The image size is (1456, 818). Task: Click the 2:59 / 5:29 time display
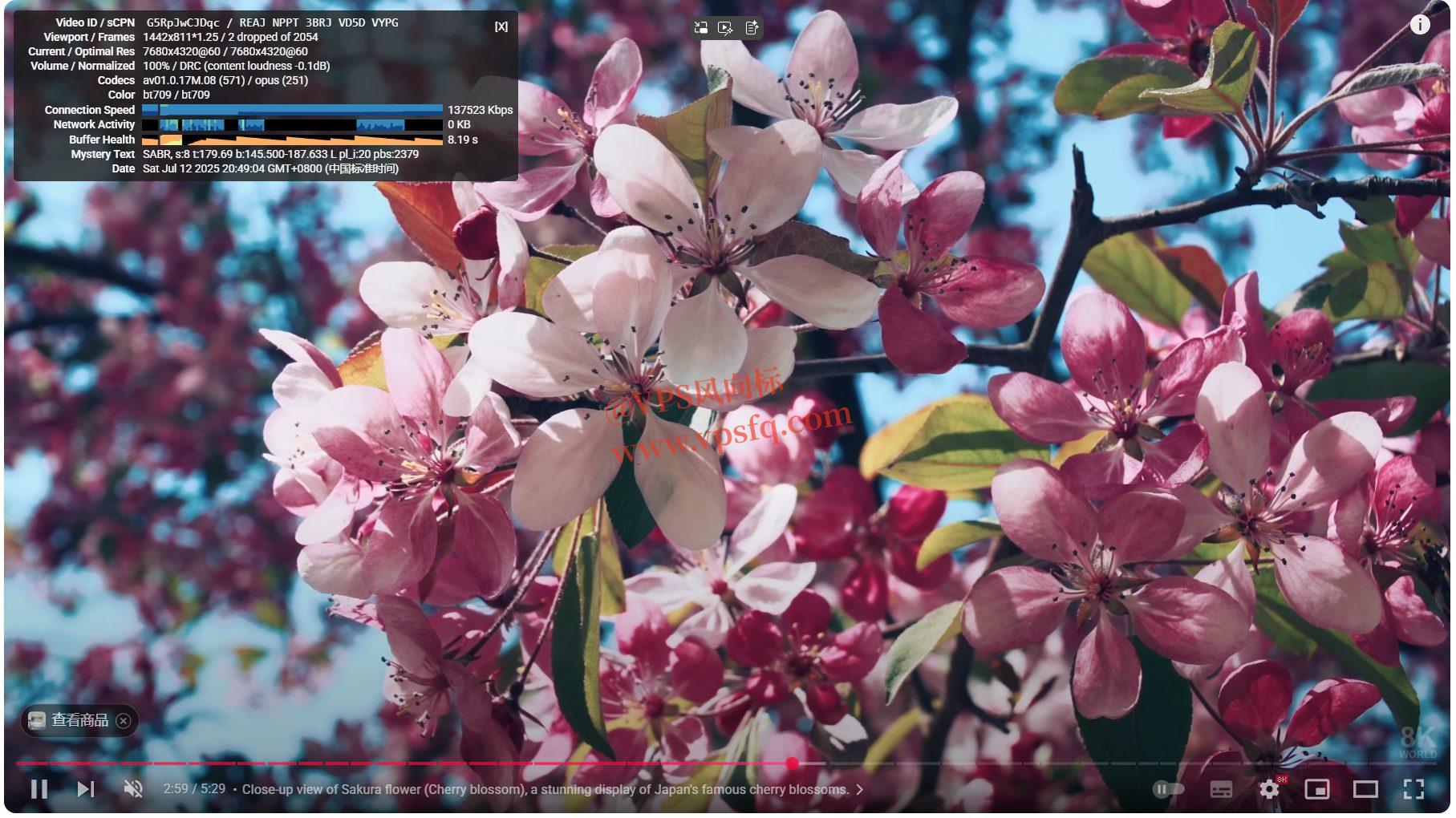[194, 789]
